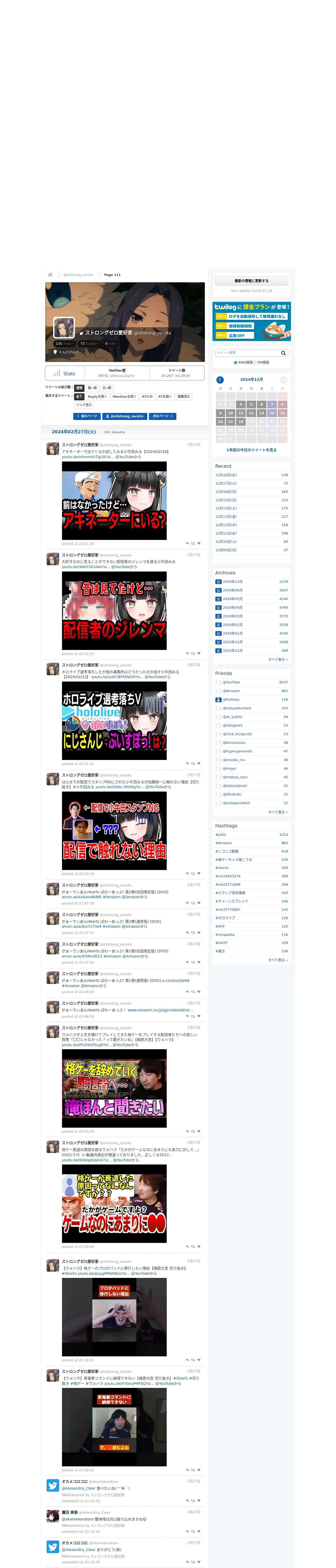Open the アキネーターにいる? video thumbnail

(114, 501)
